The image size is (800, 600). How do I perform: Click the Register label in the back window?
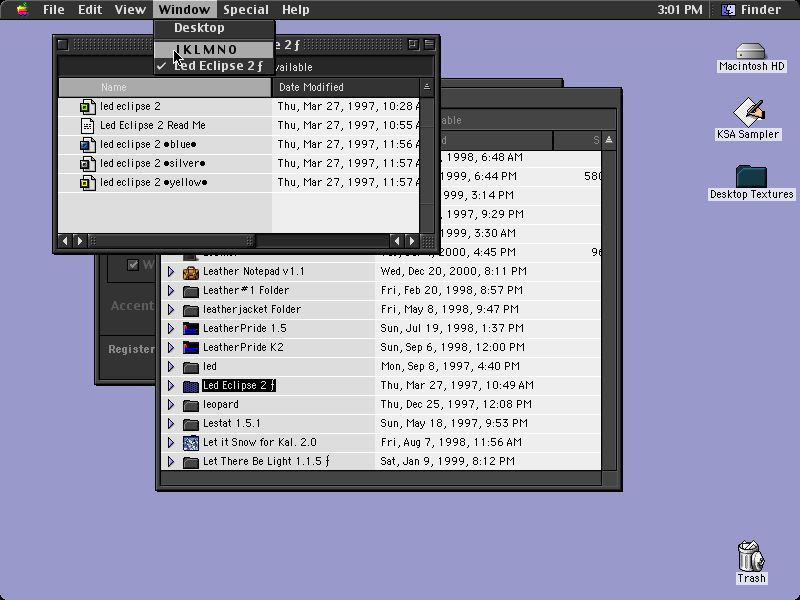[x=131, y=349]
